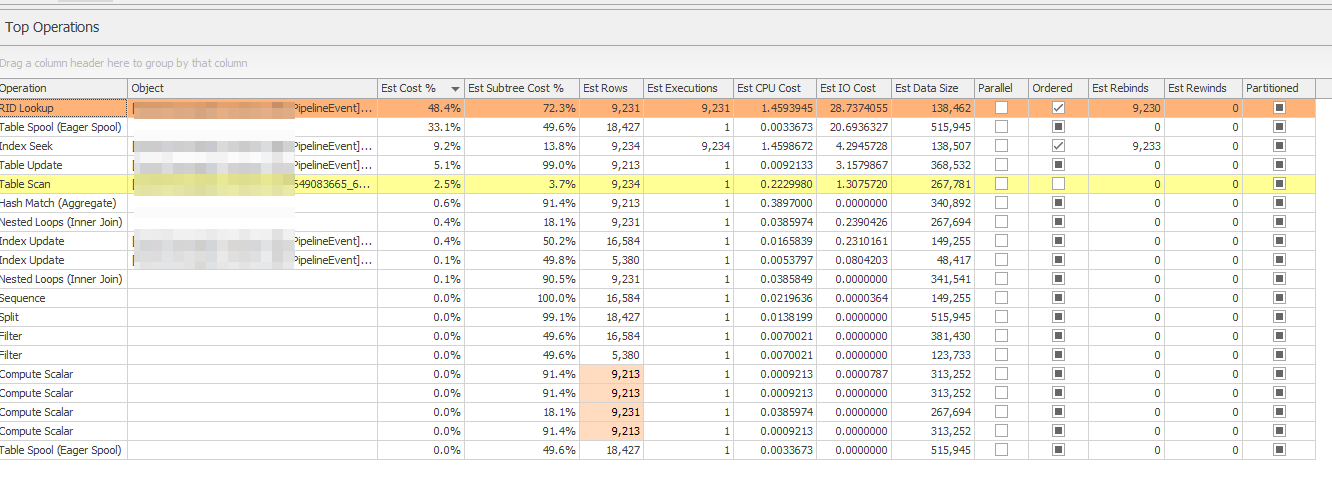Sort by the Operation column header
Image resolution: width=1332 pixels, height=478 pixels.
64,88
